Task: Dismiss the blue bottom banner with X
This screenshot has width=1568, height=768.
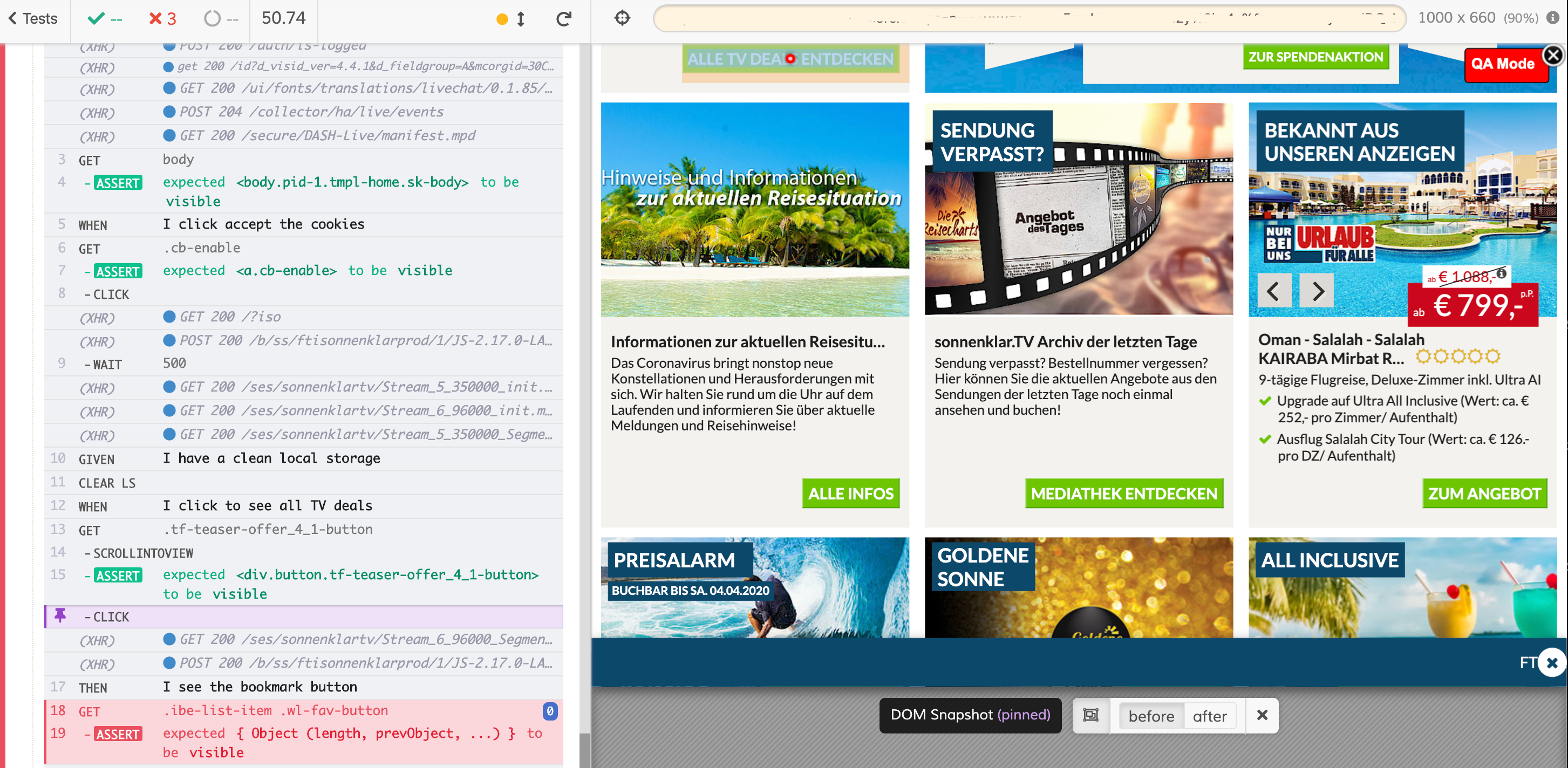Action: (x=1552, y=663)
